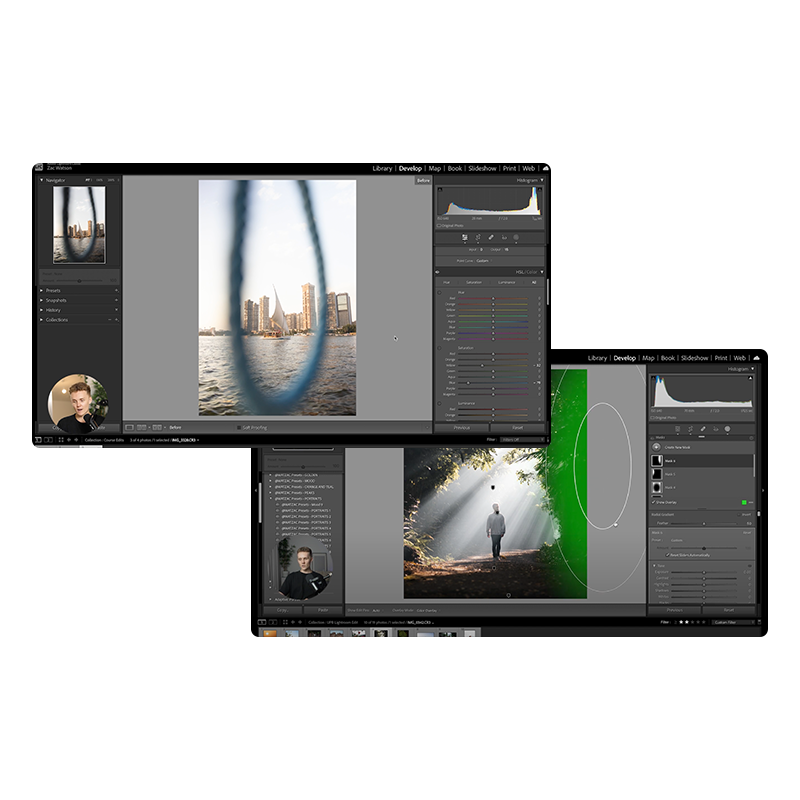Viewport: 800px width, 800px height.
Task: Click the green mask overlay color swatch
Action: (x=743, y=502)
